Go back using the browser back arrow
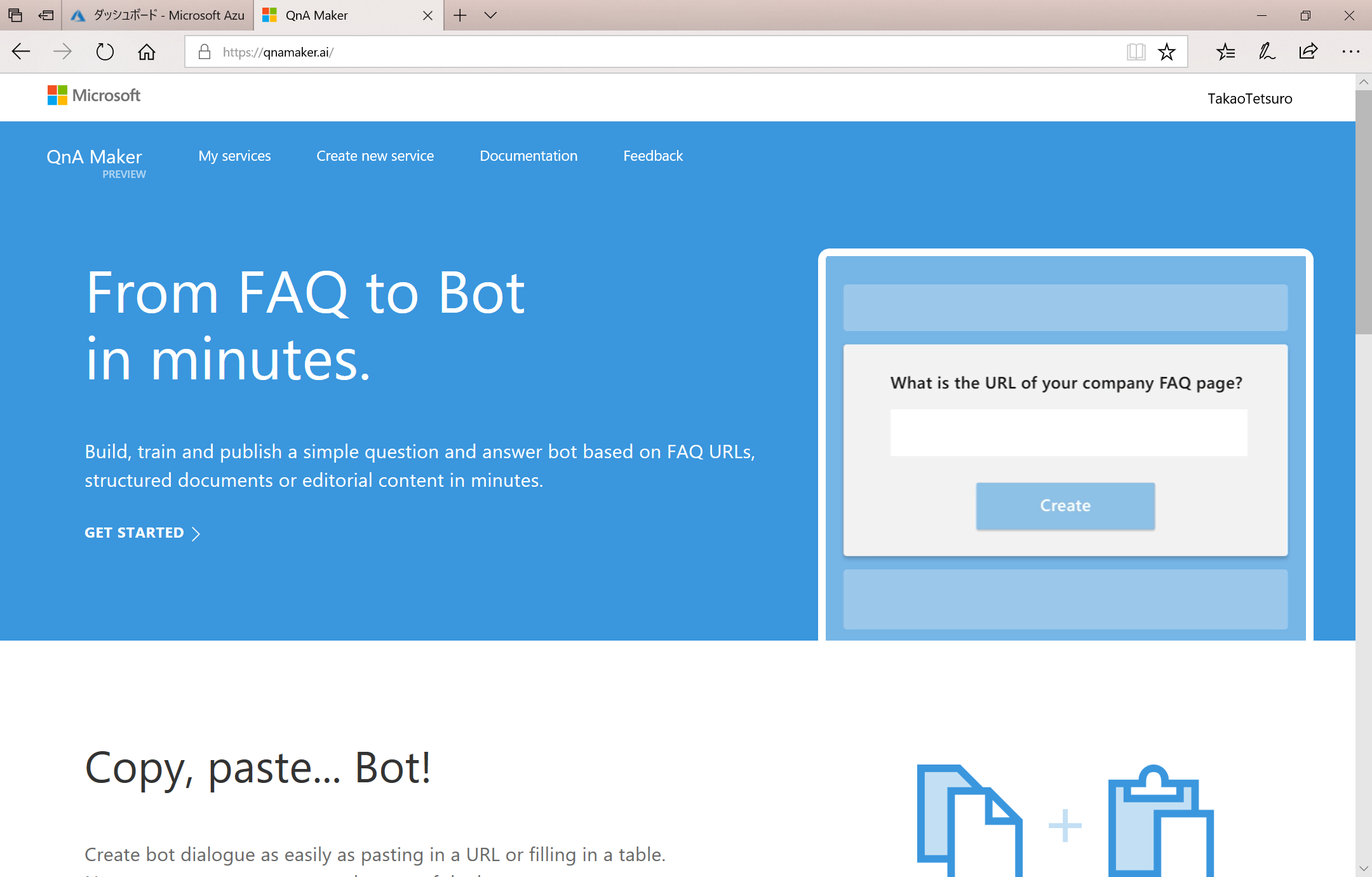This screenshot has height=877, width=1372. (21, 51)
